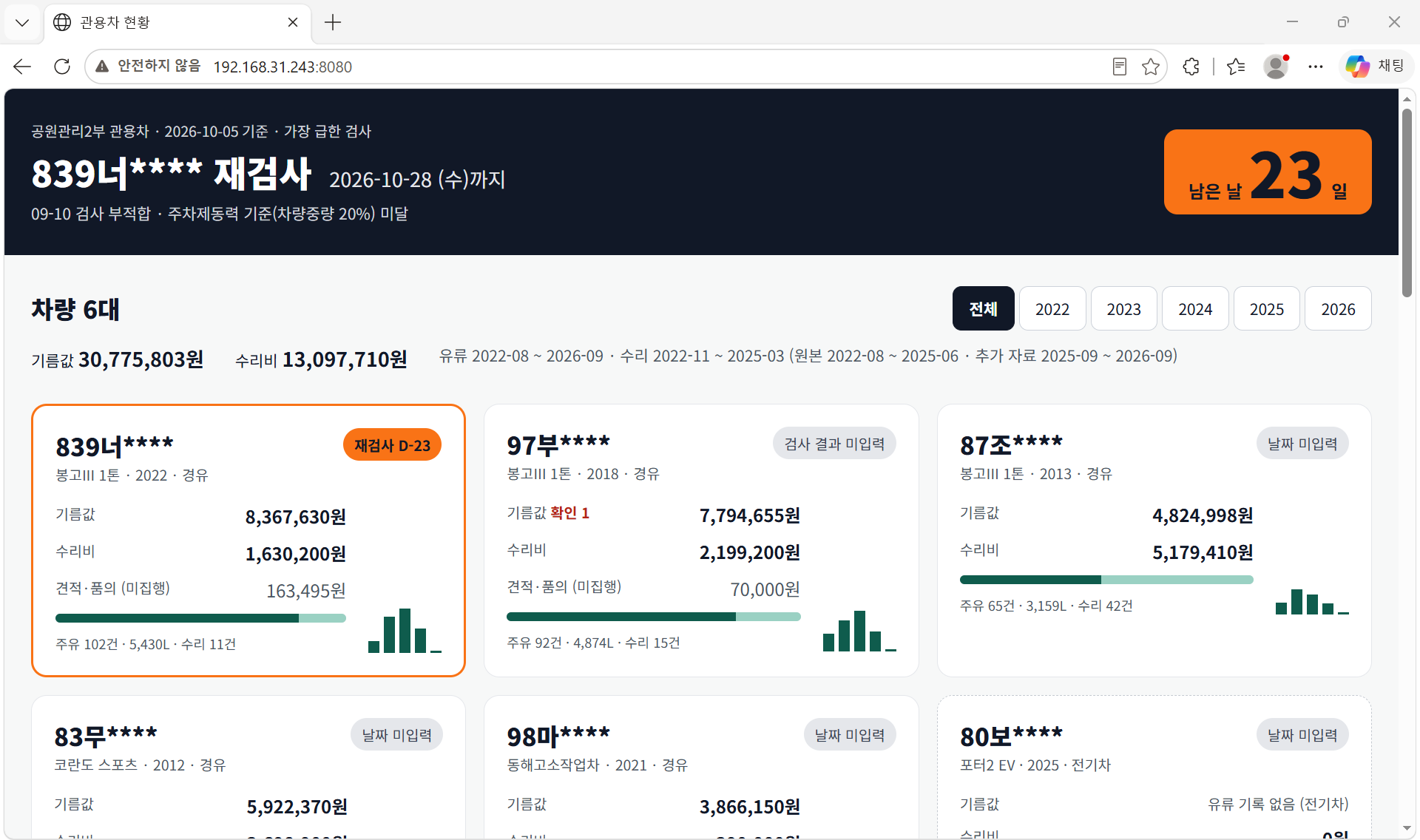Click 날짜 미입력 badge on 87조 card
This screenshot has width=1420, height=840.
click(x=1302, y=444)
